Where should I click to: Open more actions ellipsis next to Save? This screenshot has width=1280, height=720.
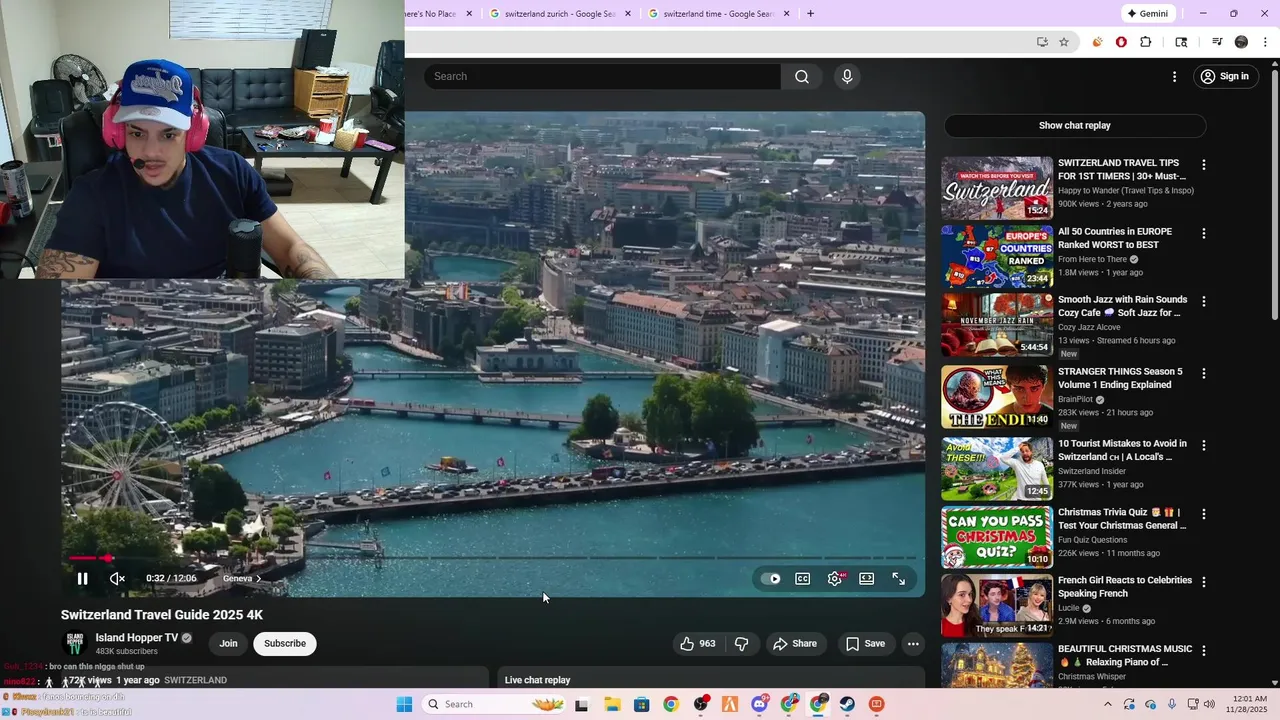point(913,644)
